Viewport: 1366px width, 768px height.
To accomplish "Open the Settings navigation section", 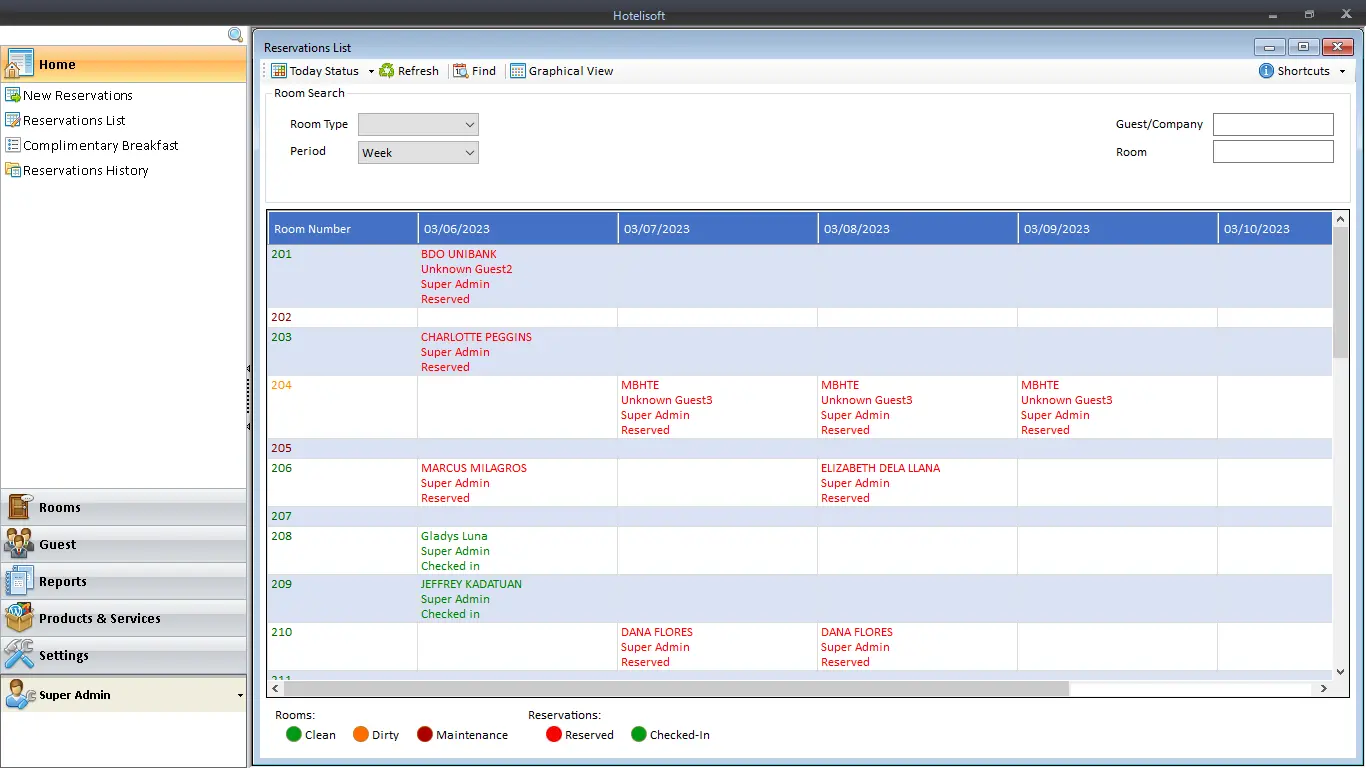I will click(x=123, y=655).
